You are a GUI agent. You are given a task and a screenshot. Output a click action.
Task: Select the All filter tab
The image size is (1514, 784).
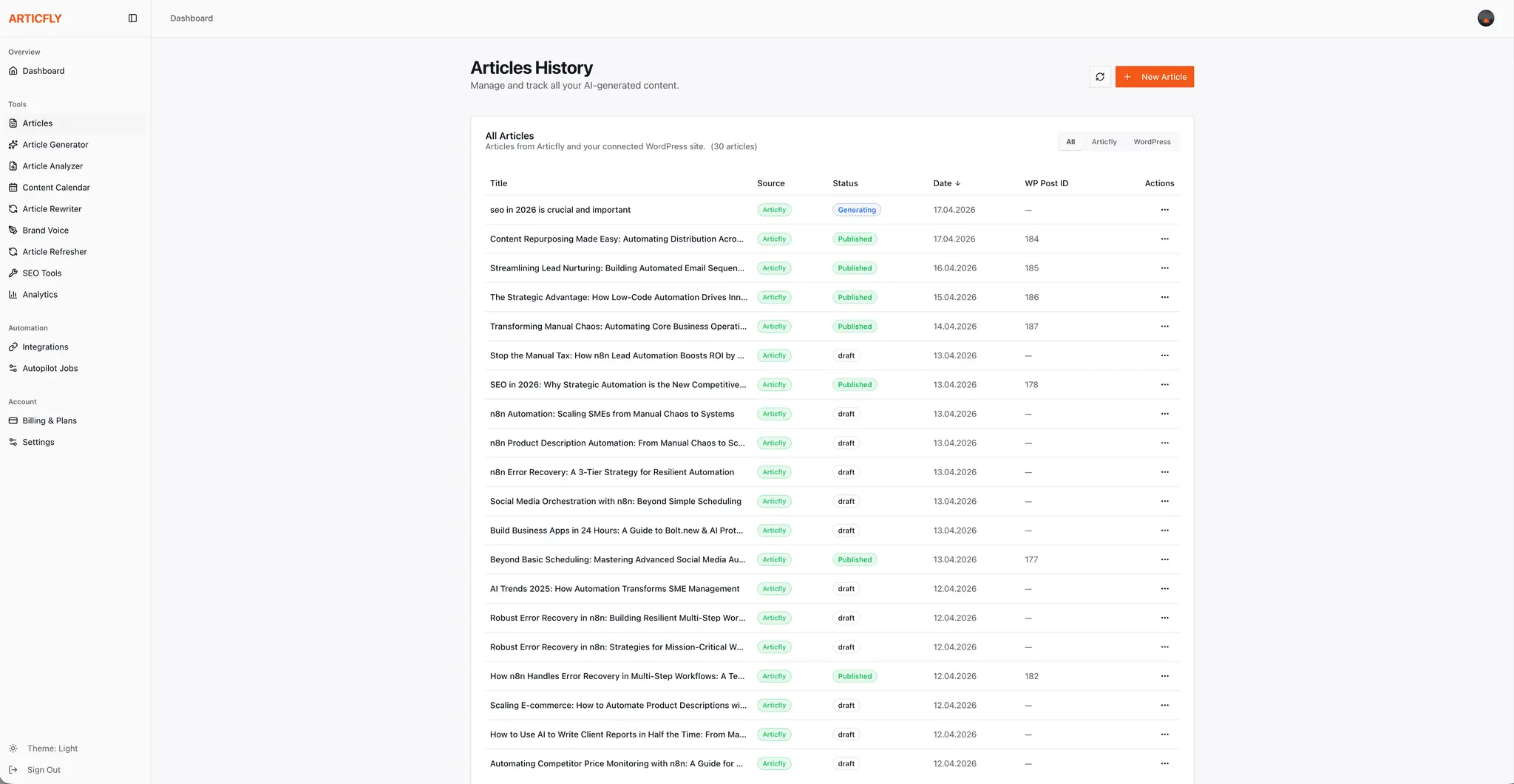[1070, 142]
